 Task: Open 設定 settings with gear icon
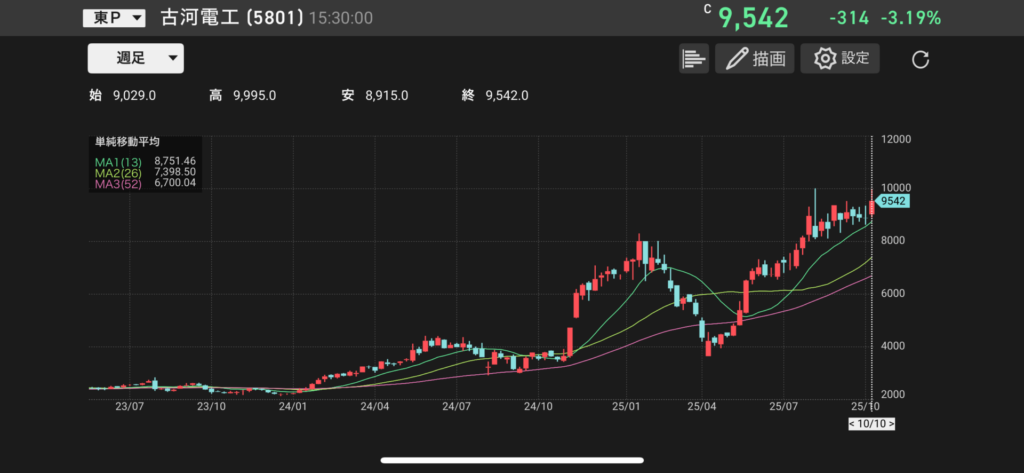tap(841, 59)
